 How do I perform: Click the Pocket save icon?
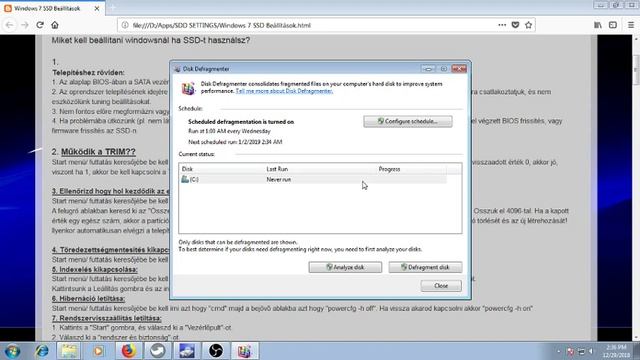click(x=515, y=25)
